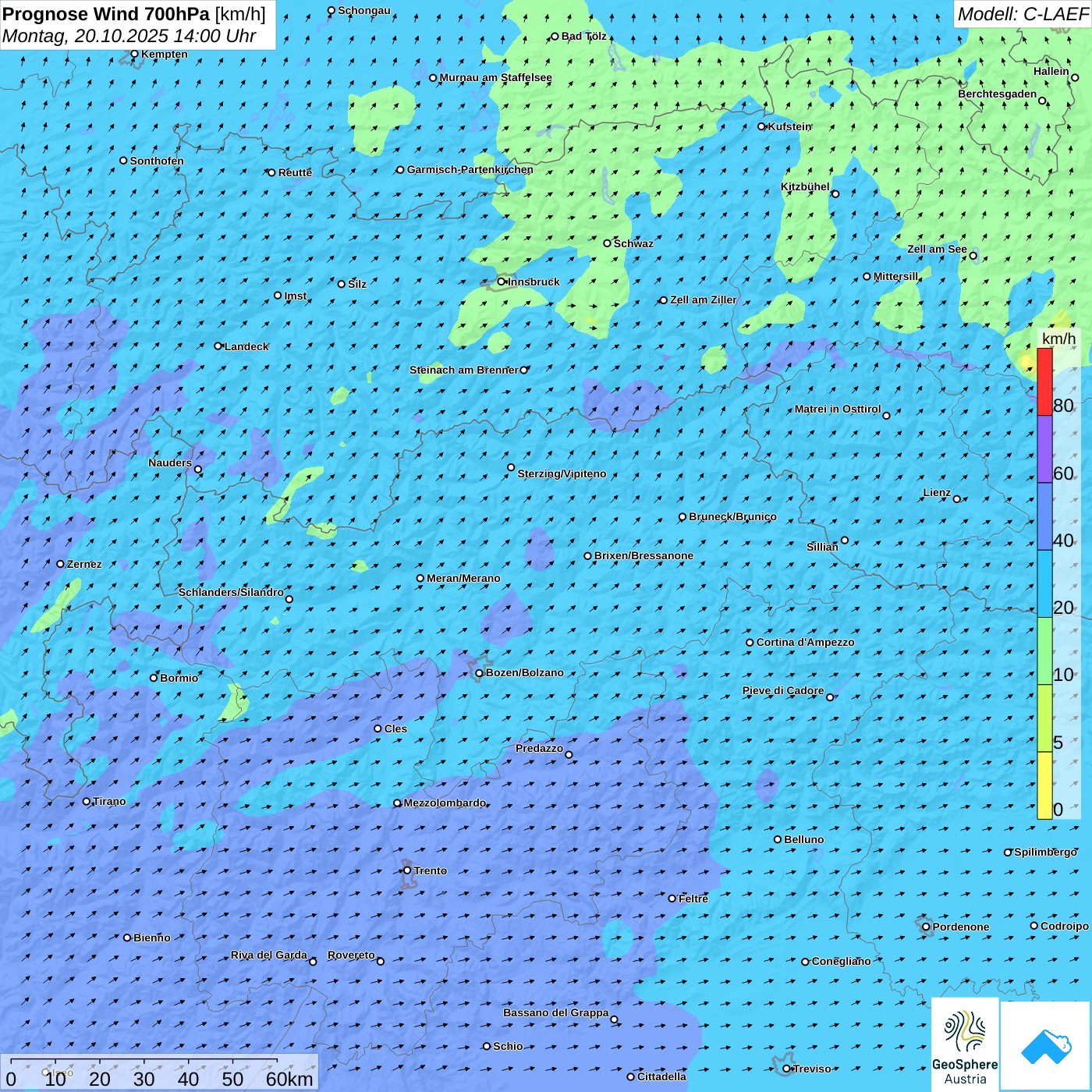Click the Innsbruck city marker
Image resolution: width=1092 pixels, height=1092 pixels.
click(x=502, y=282)
